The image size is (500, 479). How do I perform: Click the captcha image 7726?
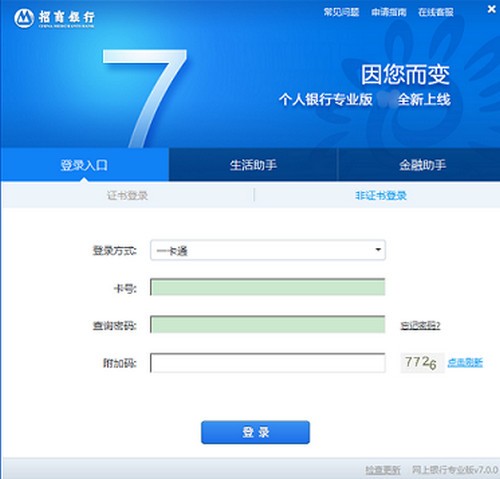click(422, 363)
